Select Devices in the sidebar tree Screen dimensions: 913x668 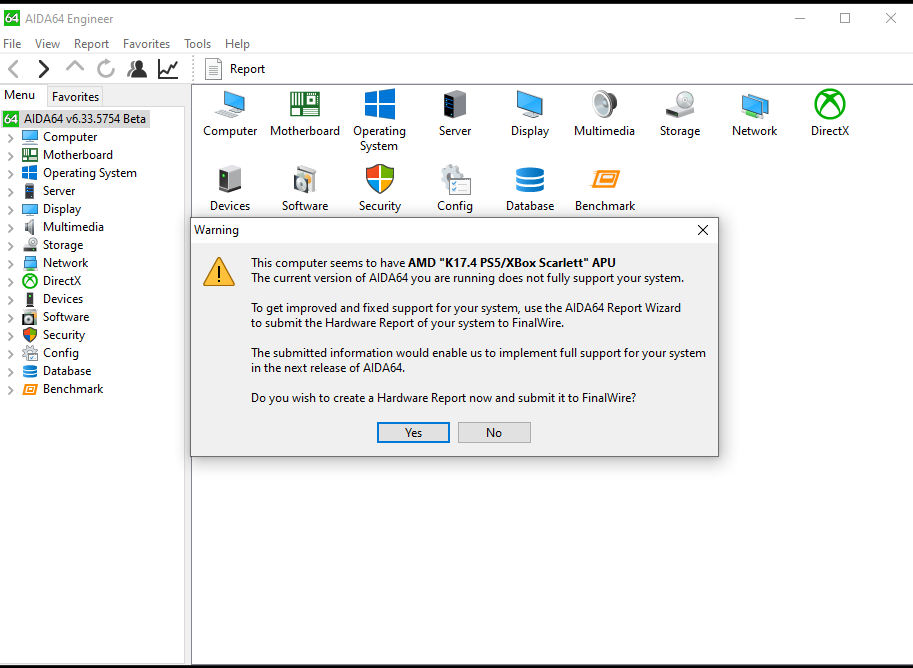pyautogui.click(x=53, y=299)
